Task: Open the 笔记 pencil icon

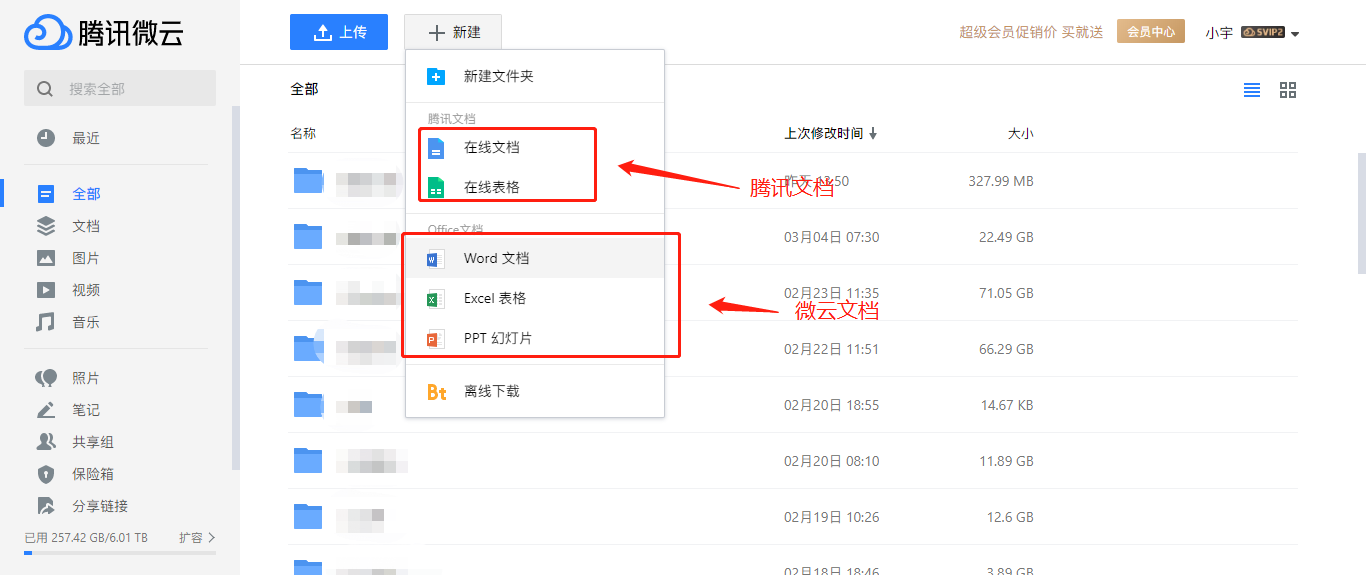Action: tap(46, 410)
